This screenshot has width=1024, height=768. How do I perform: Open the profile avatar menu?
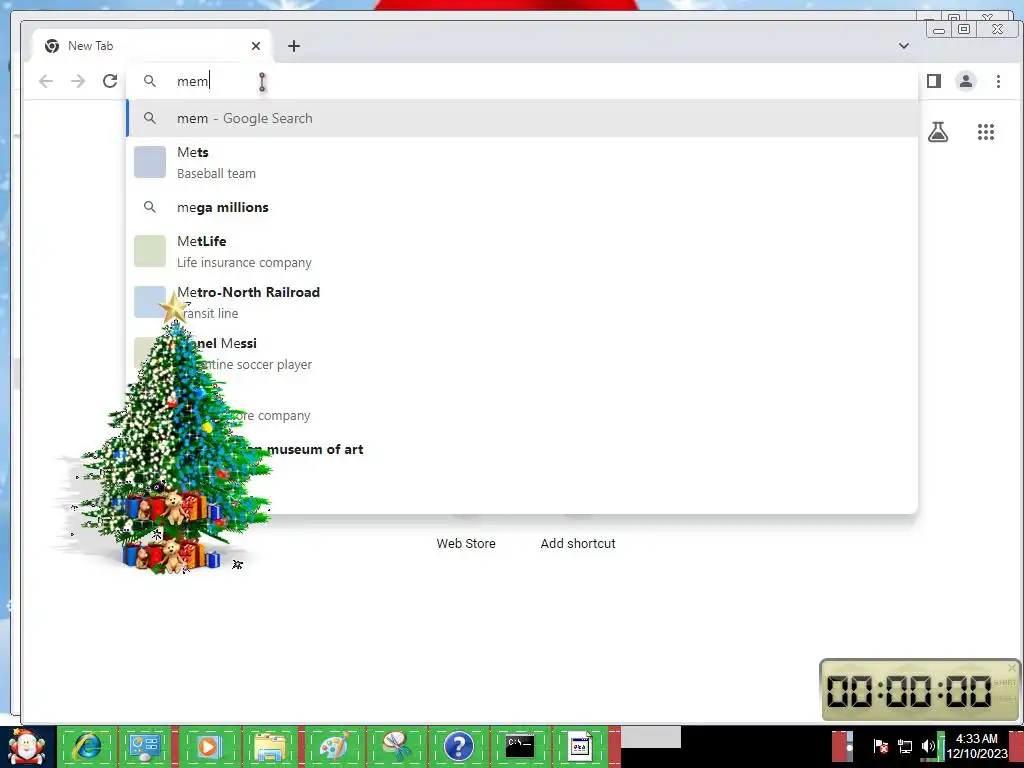coord(966,81)
